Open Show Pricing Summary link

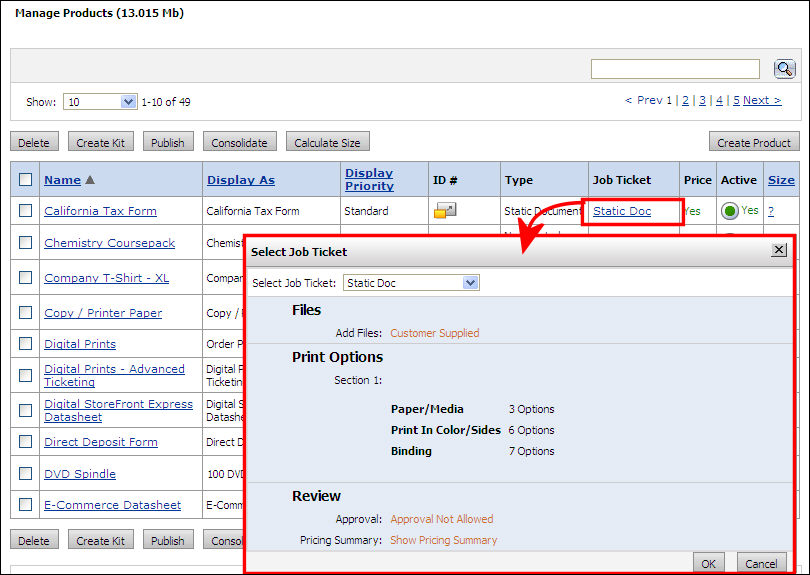click(443, 540)
